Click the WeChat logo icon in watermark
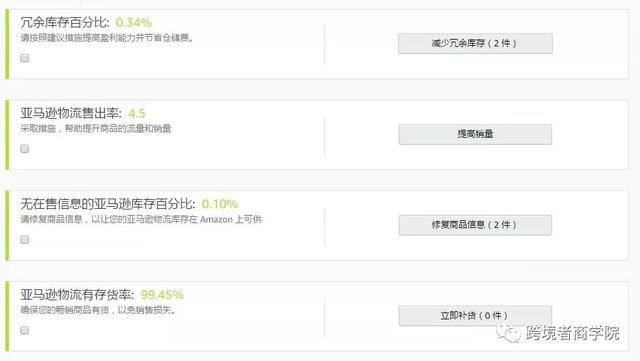Screen dimensions: 640x361 pyautogui.click(x=508, y=332)
